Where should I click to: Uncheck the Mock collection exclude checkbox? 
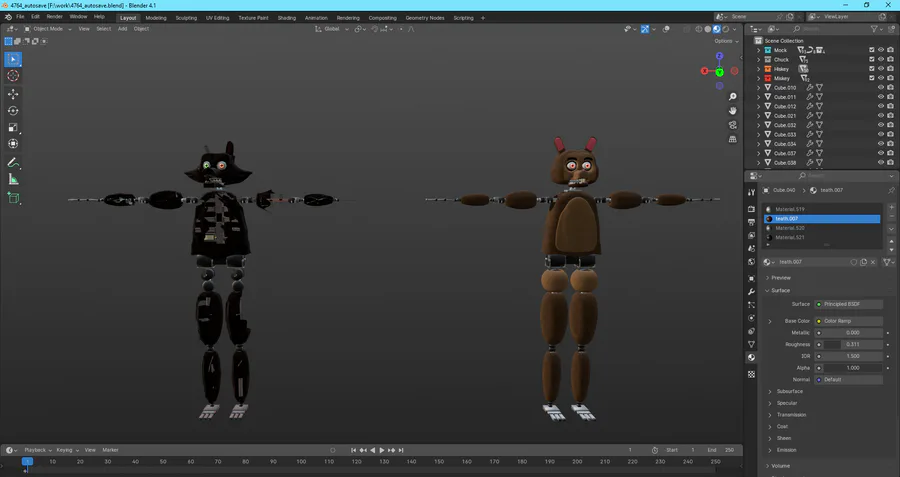(871, 50)
